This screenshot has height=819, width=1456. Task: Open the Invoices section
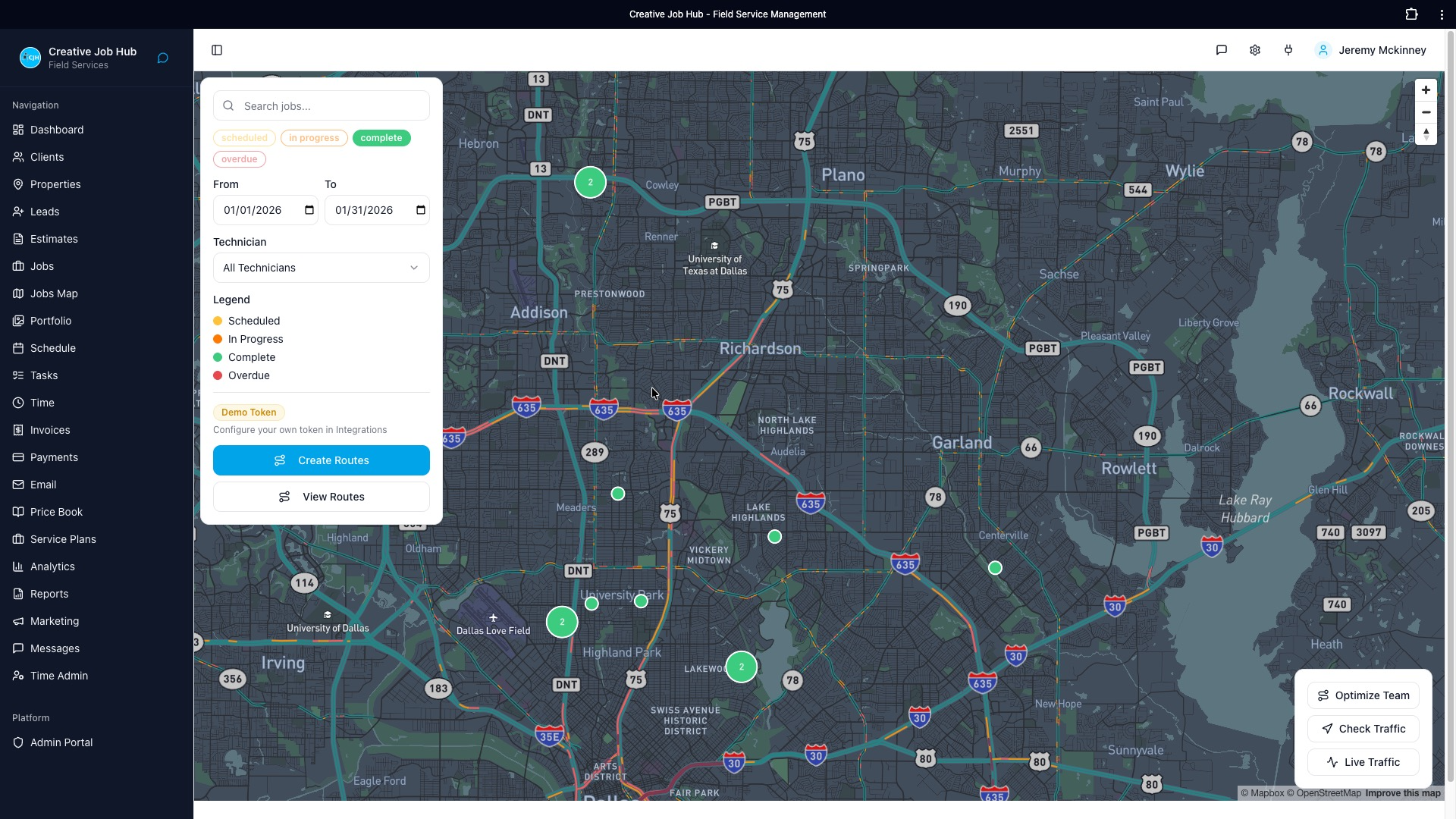[x=50, y=429]
